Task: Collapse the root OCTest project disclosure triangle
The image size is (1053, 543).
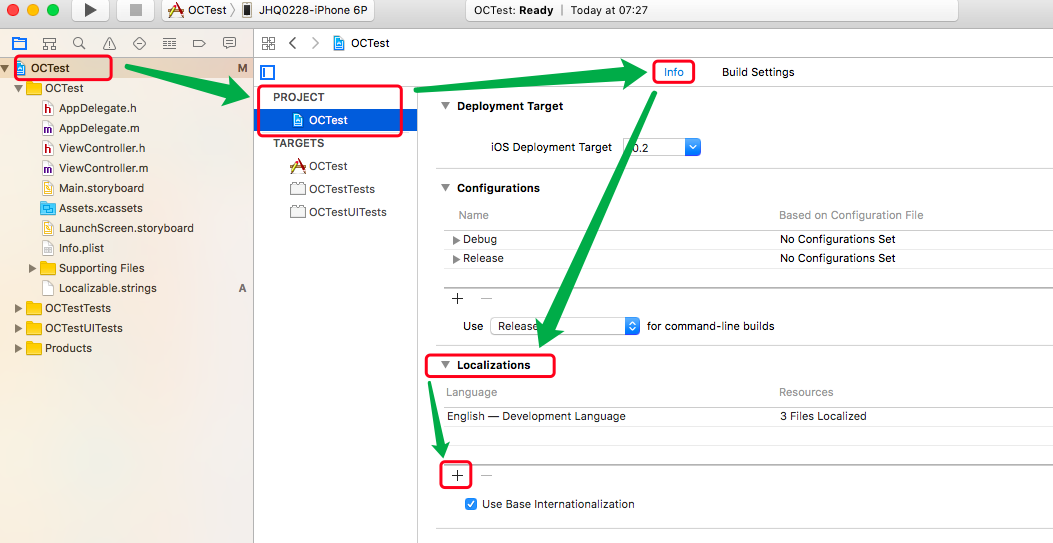Action: click(x=5, y=68)
